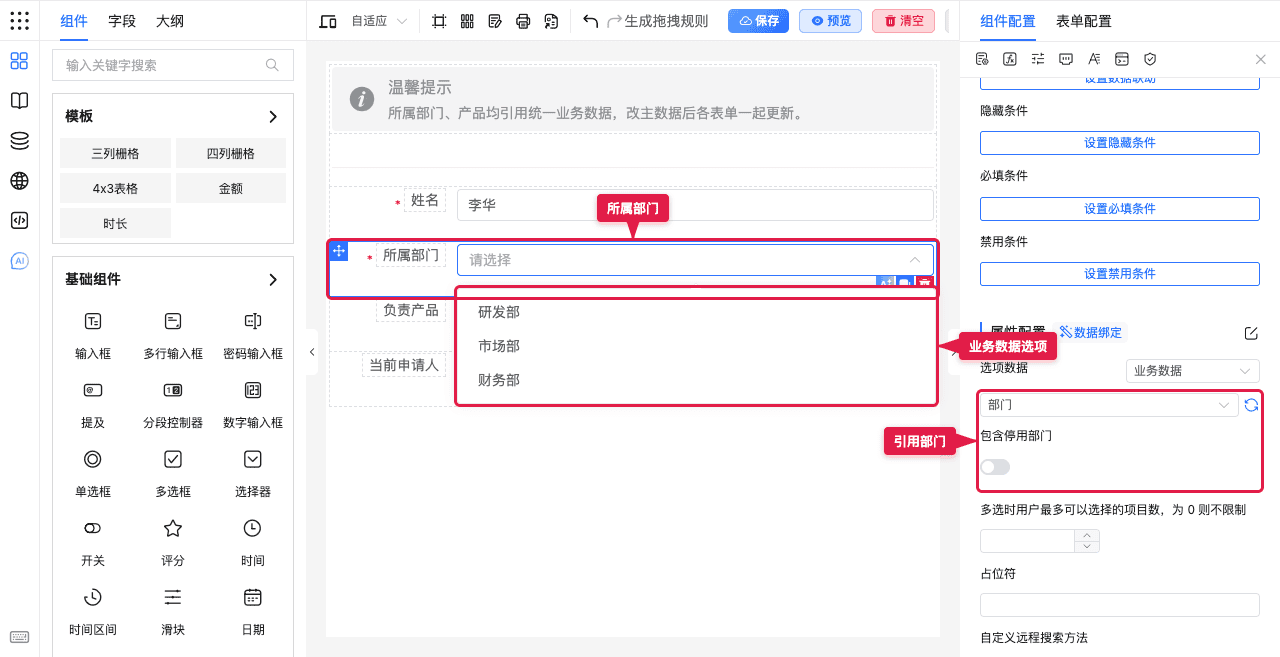Screen dimensions: 1280x657
Task: Switch to the 大纲 tab
Action: (x=170, y=21)
